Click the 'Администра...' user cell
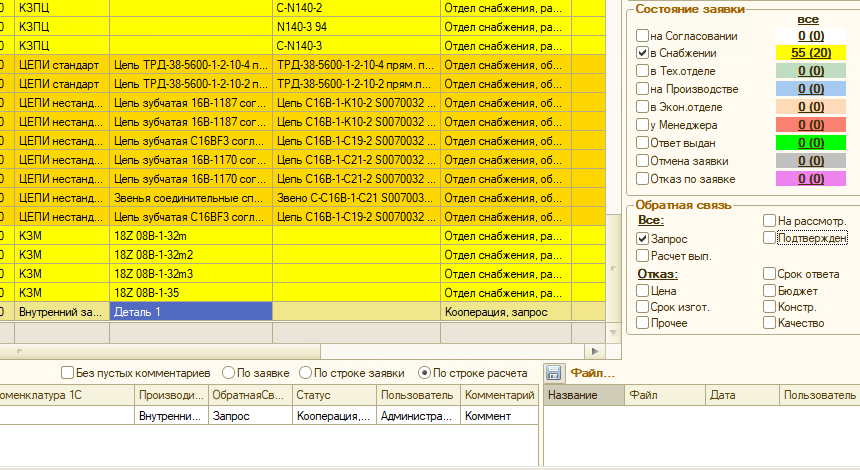This screenshot has height=470, width=860. [x=418, y=416]
